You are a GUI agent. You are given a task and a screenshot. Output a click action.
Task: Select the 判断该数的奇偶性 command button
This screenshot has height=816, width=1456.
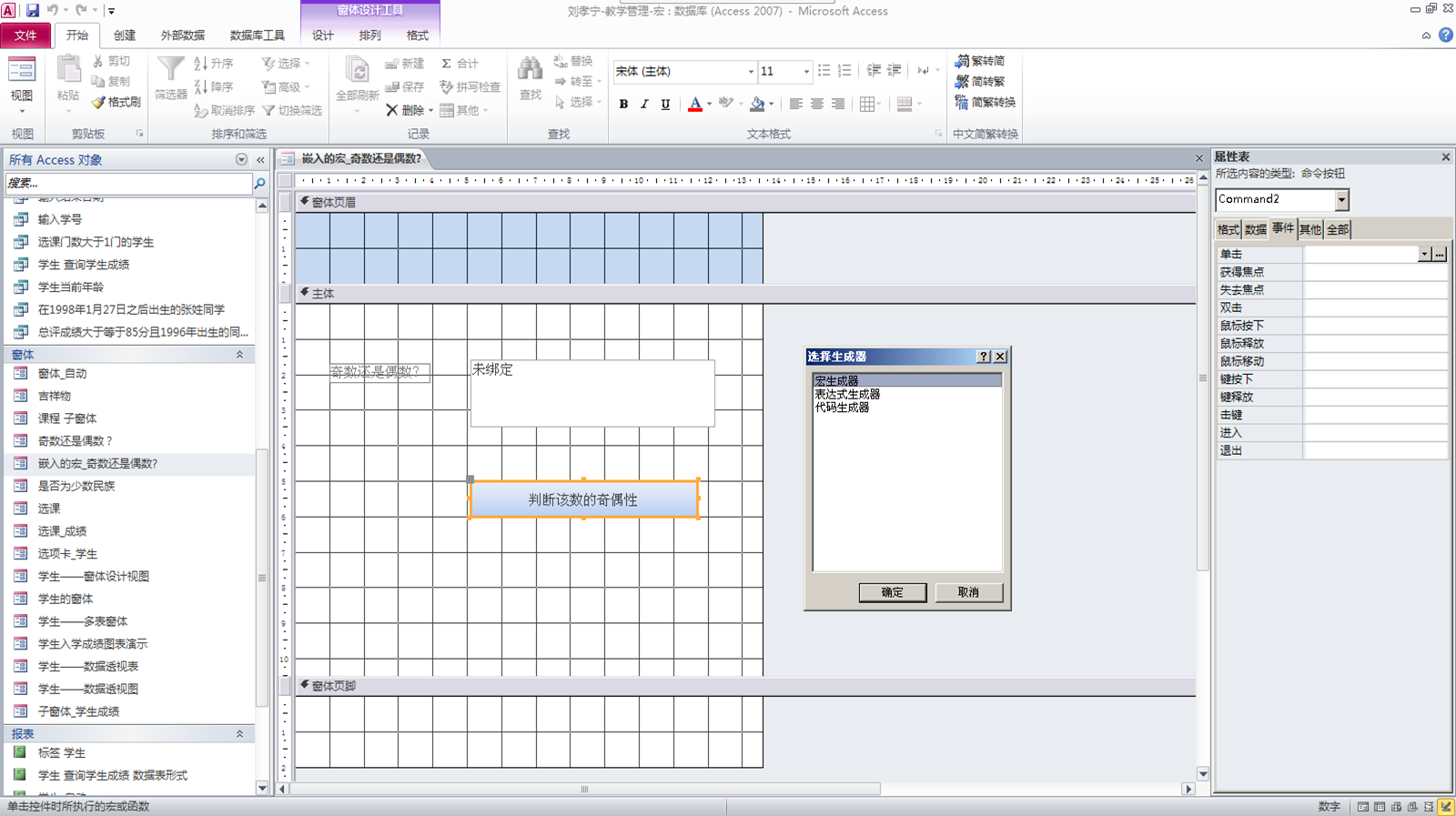point(583,499)
